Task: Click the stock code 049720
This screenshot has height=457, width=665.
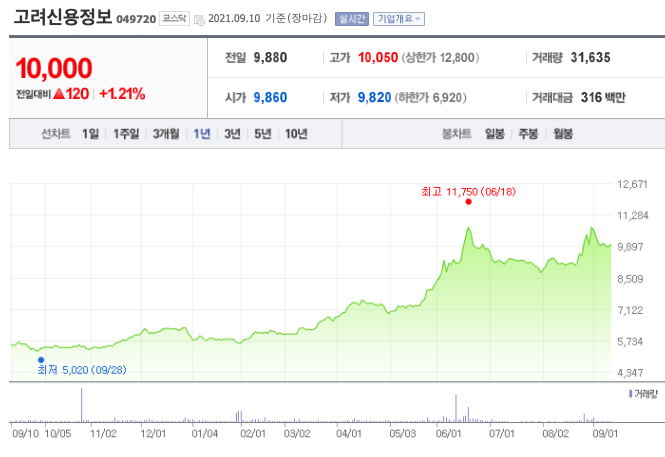Action: 136,20
